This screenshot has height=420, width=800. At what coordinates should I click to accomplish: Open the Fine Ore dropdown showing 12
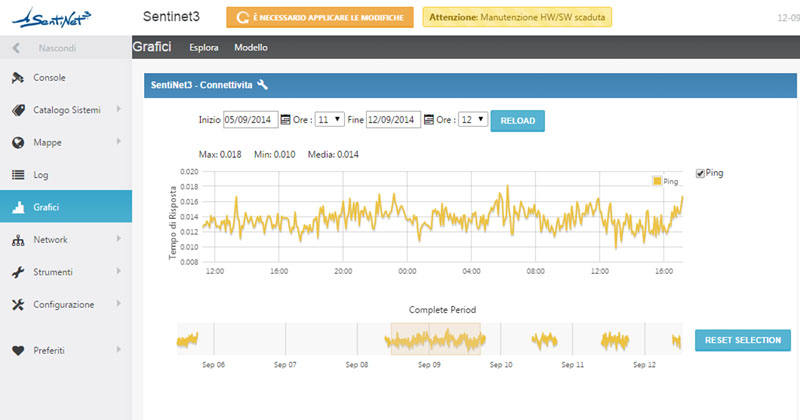point(472,119)
